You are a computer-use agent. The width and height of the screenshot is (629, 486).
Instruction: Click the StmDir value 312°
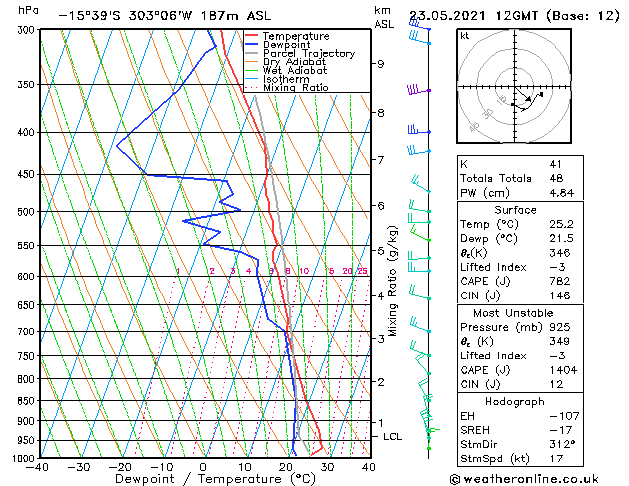pos(562,444)
